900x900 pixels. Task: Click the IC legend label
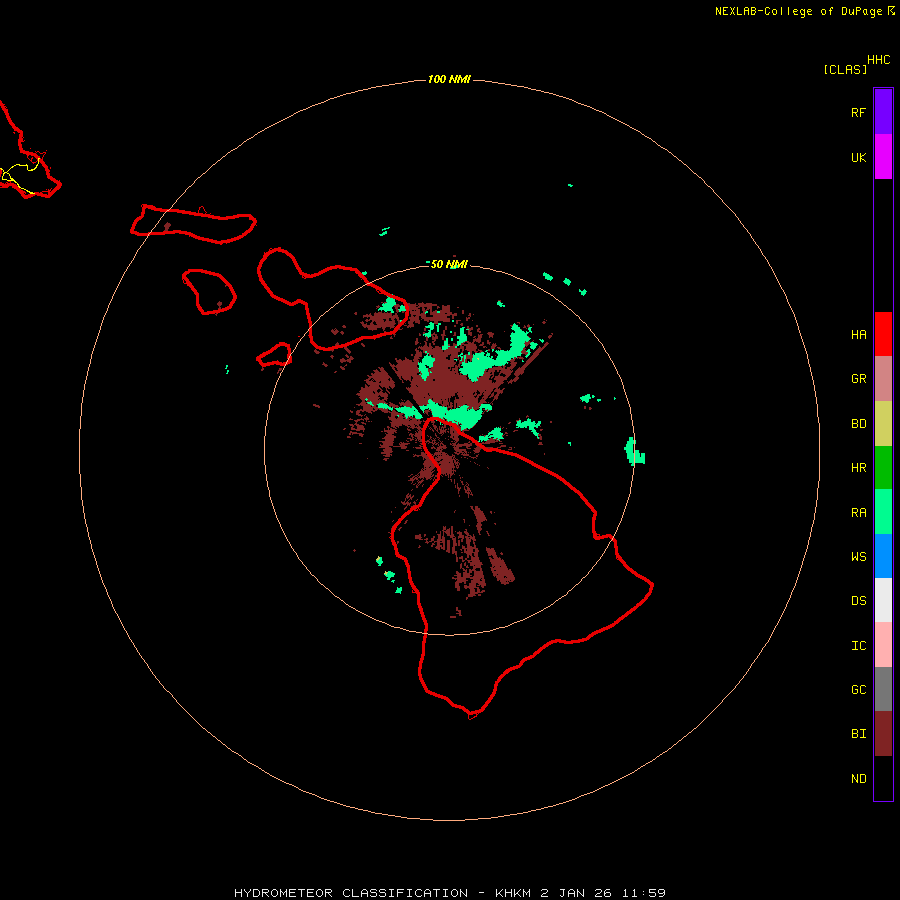[x=859, y=646]
